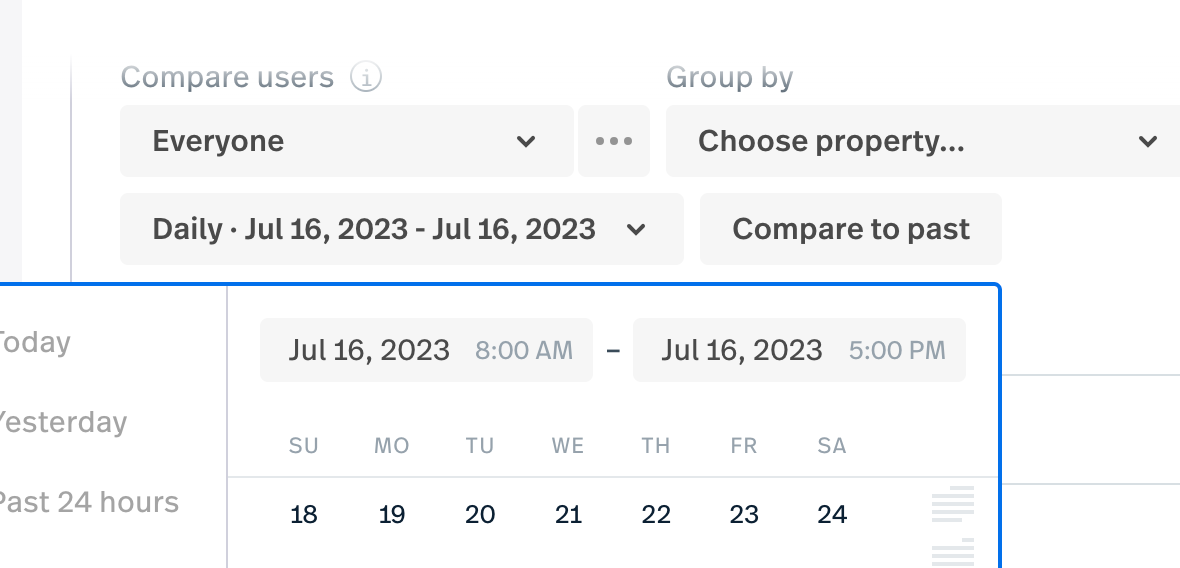Pick day 19 in the calendar
The height and width of the screenshot is (568, 1180).
pos(392,515)
